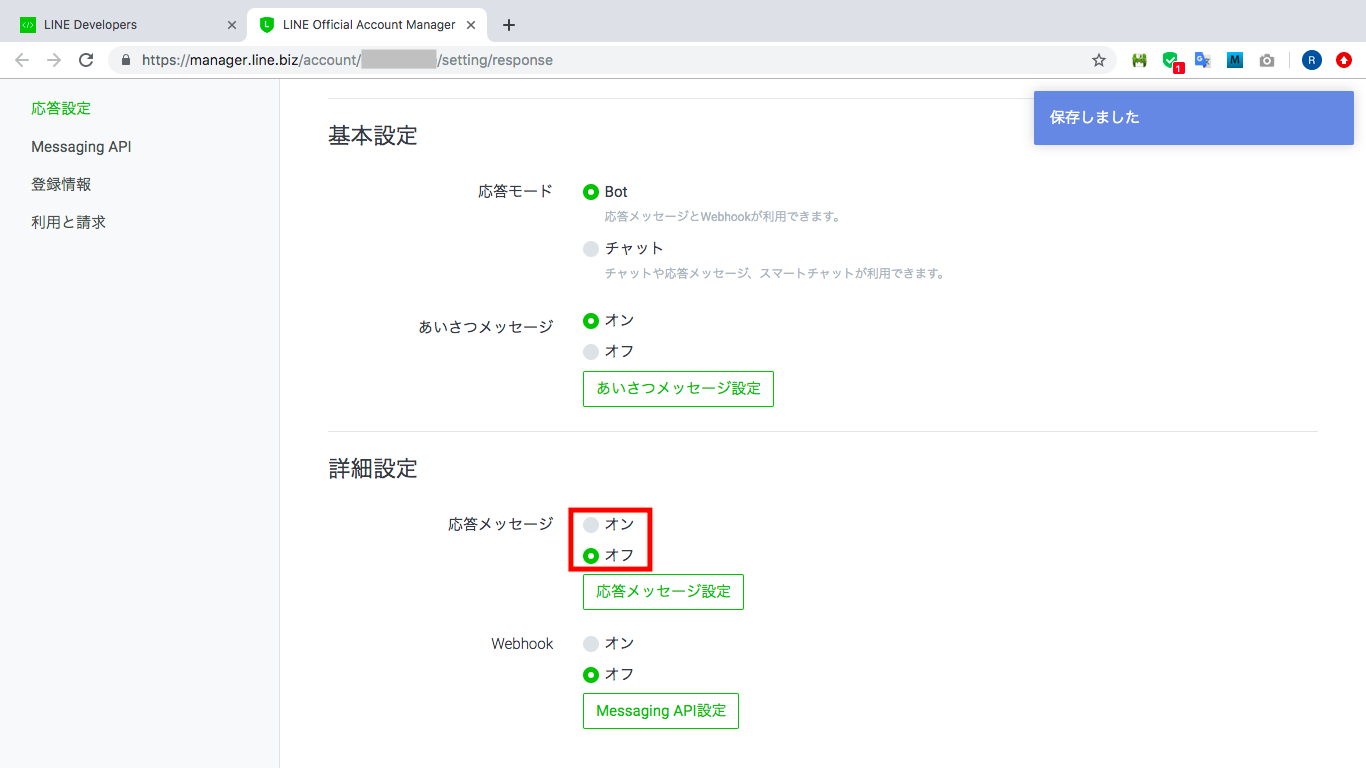
Task: Click the 詳細設定 section heading
Action: (373, 468)
